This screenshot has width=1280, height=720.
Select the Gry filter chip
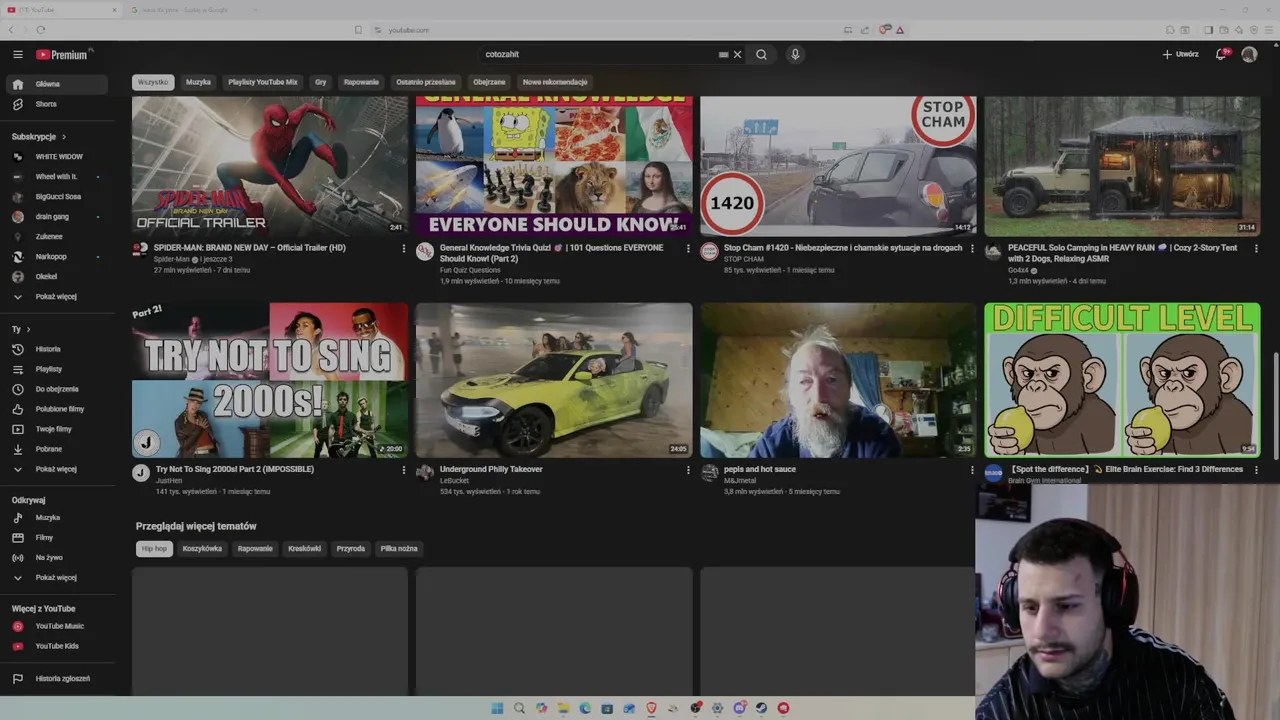pos(321,82)
